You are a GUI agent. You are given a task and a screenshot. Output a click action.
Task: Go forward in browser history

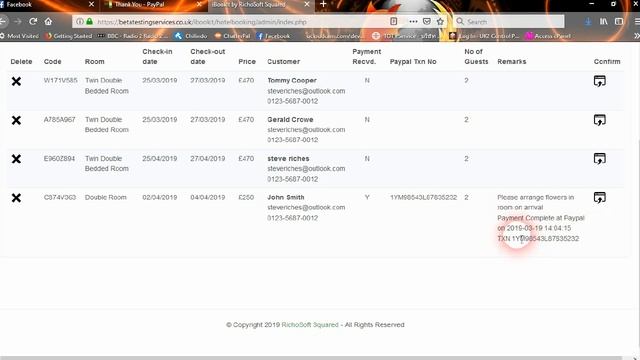[18, 22]
